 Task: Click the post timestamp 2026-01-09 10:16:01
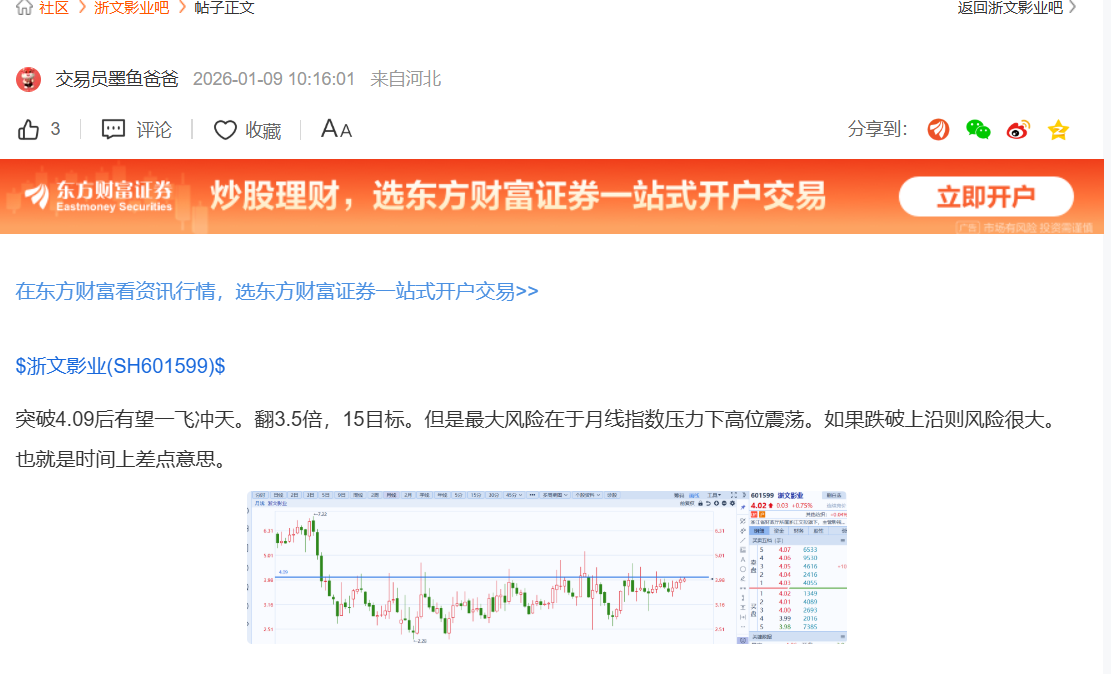(273, 79)
